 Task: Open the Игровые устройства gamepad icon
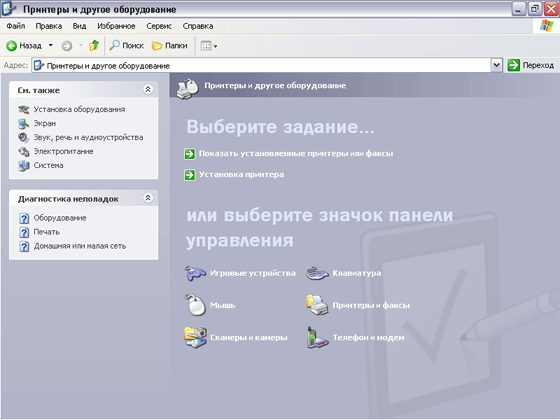195,273
